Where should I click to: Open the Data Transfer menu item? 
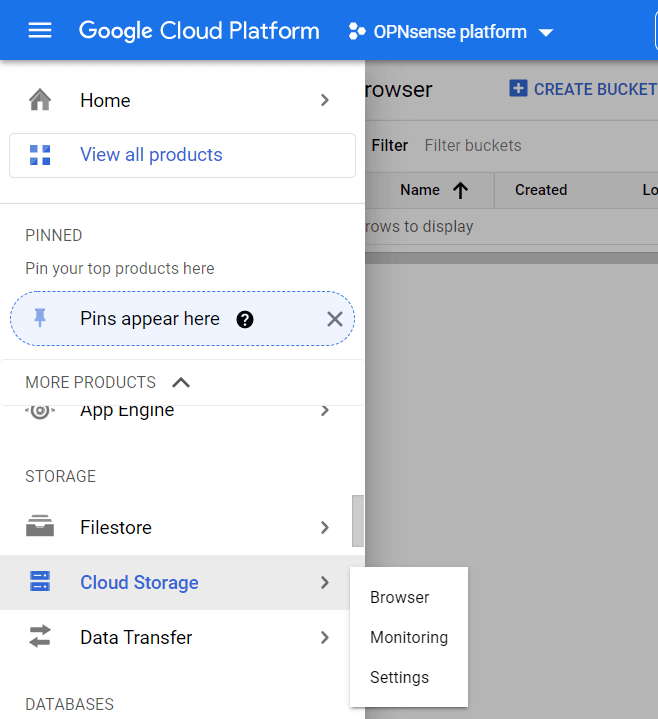point(182,637)
